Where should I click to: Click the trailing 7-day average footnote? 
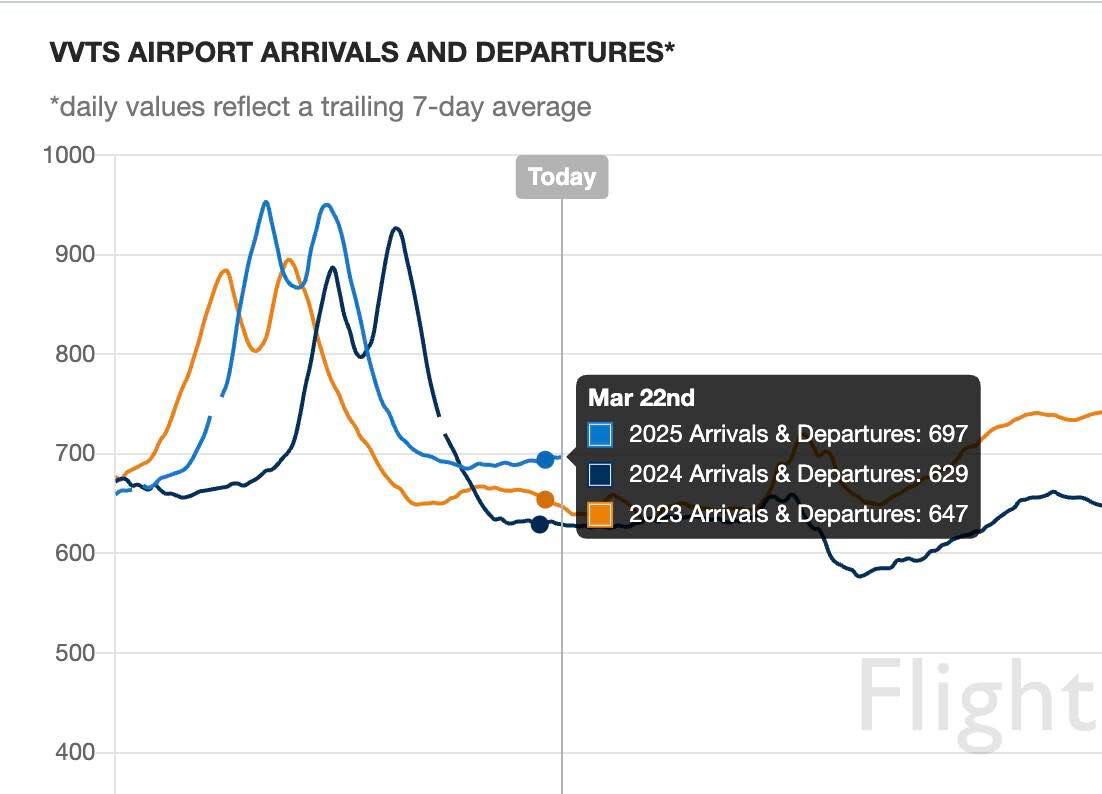320,106
